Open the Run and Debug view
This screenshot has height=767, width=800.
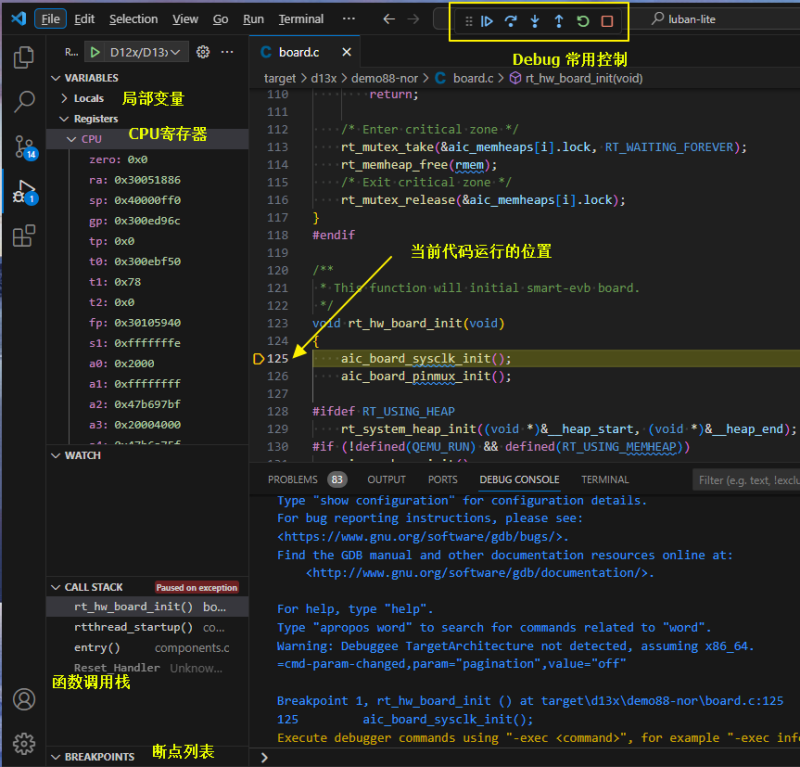click(x=23, y=192)
